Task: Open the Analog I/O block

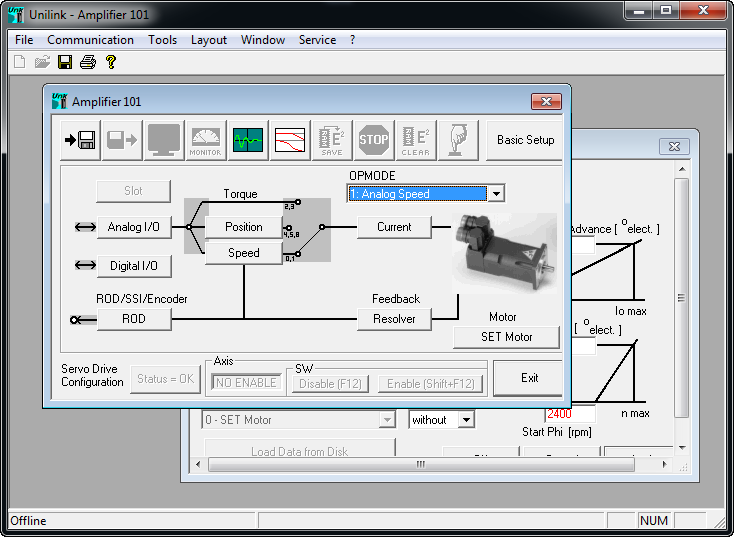Action: click(134, 227)
